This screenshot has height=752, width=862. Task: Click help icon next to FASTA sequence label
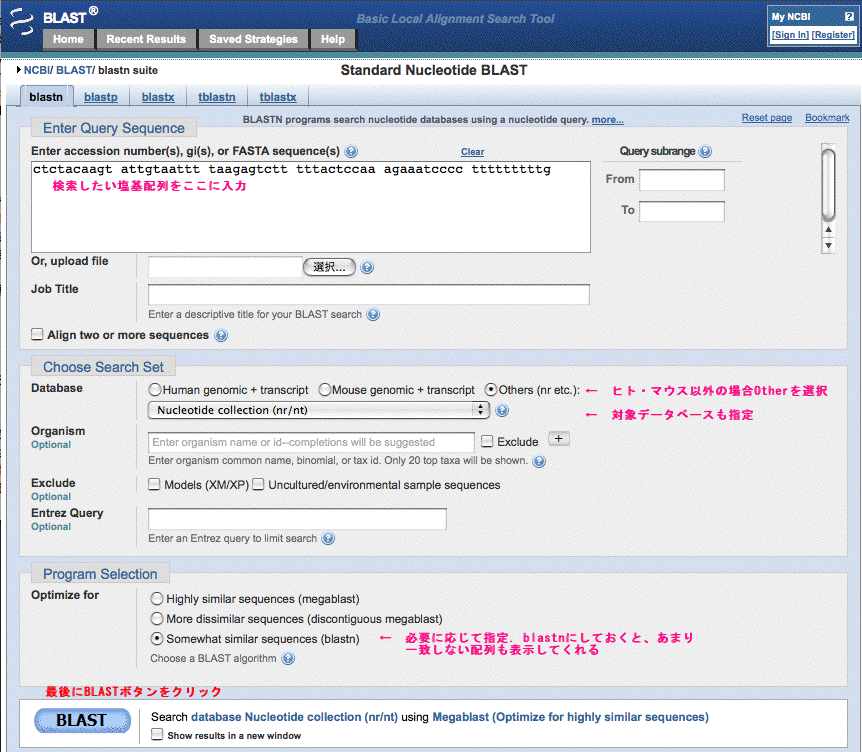click(x=351, y=152)
